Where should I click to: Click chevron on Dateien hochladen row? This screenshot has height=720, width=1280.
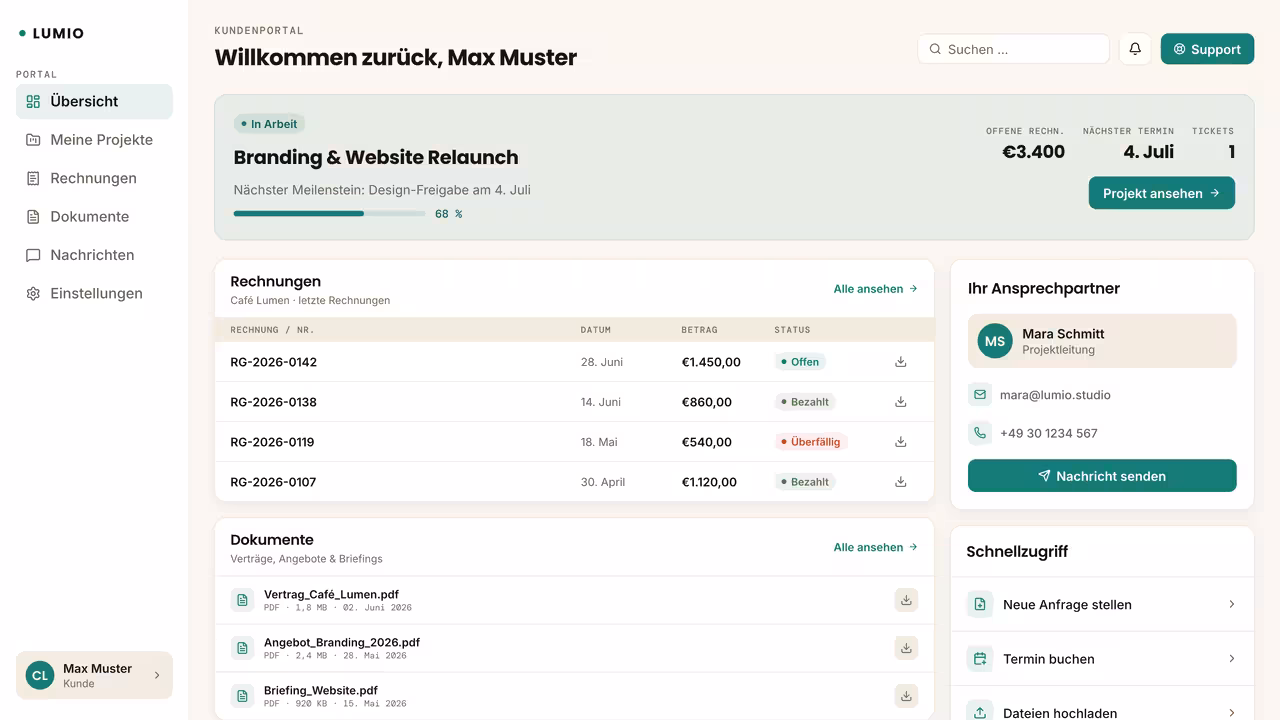coord(1232,713)
